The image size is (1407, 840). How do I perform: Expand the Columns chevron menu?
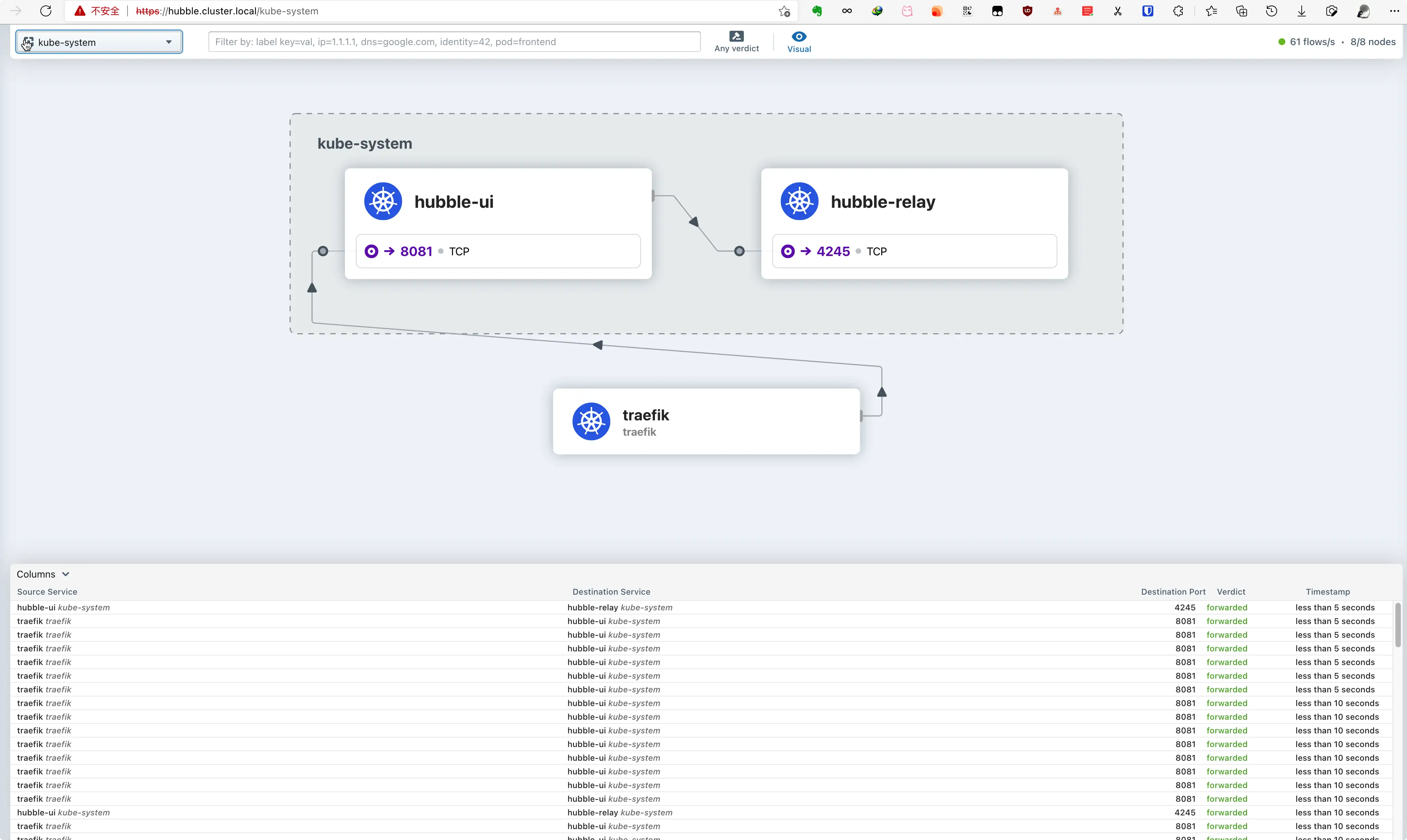pyautogui.click(x=66, y=574)
